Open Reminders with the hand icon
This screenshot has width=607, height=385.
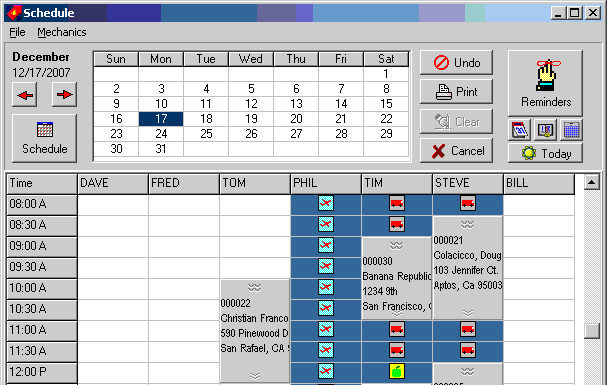545,83
